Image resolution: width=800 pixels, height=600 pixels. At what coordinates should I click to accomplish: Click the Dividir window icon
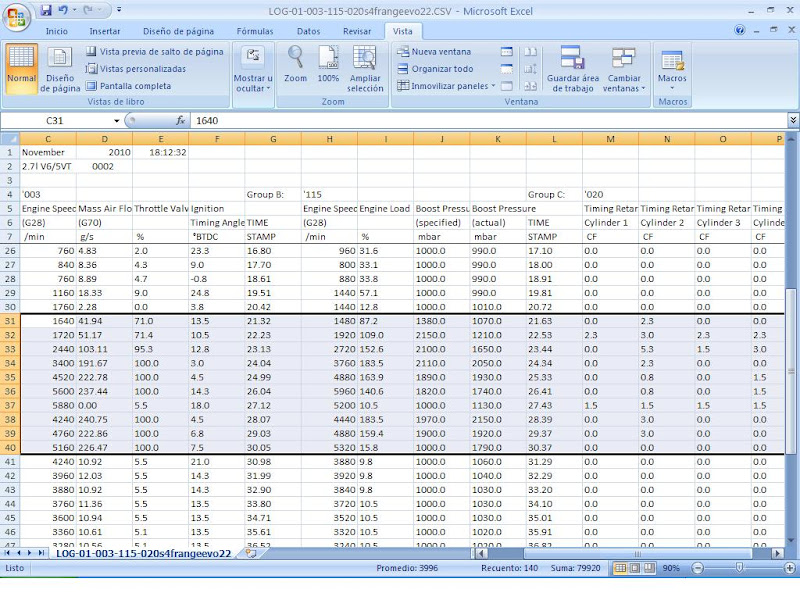(507, 52)
